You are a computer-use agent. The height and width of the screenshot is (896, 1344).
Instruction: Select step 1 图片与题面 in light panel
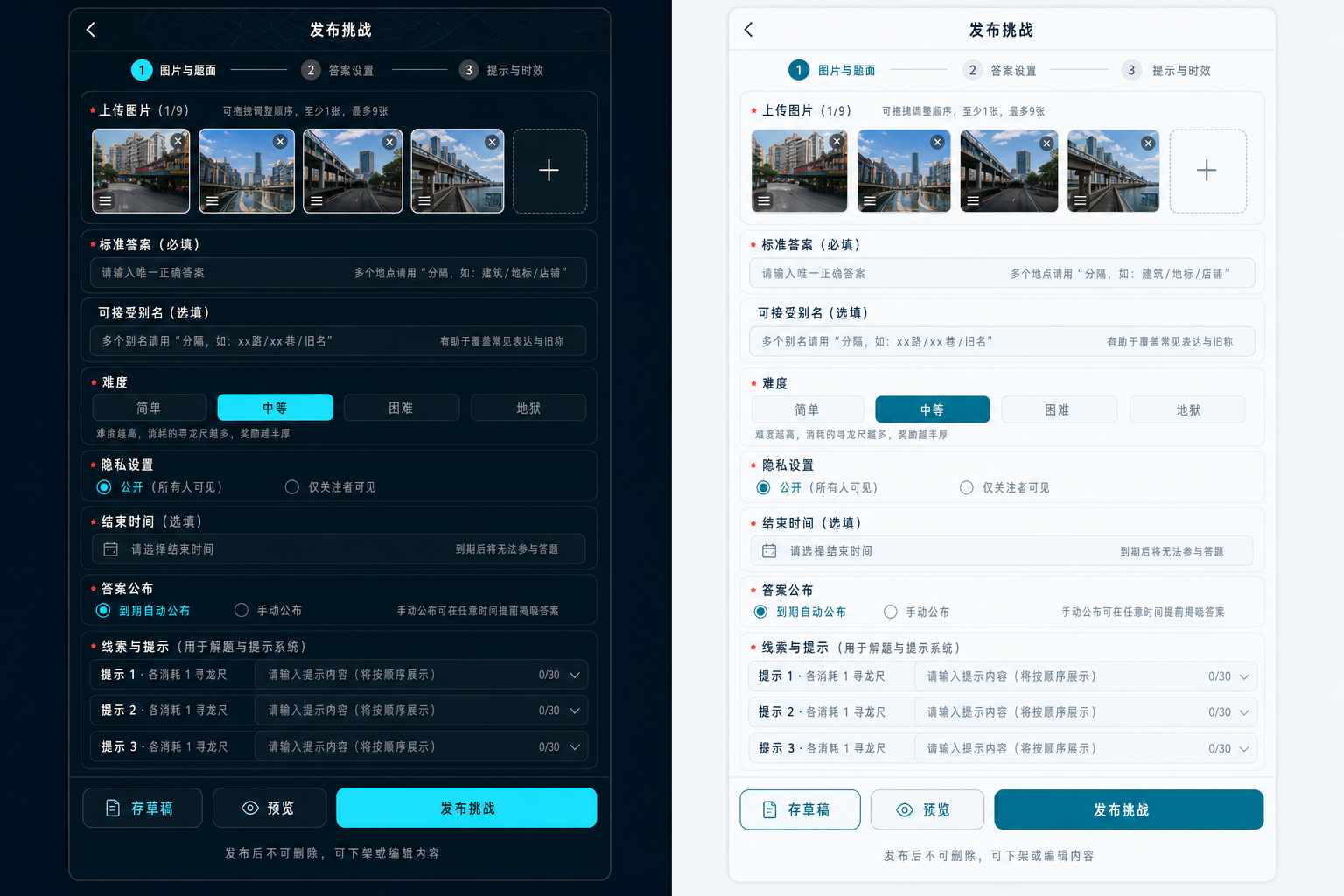(832, 70)
